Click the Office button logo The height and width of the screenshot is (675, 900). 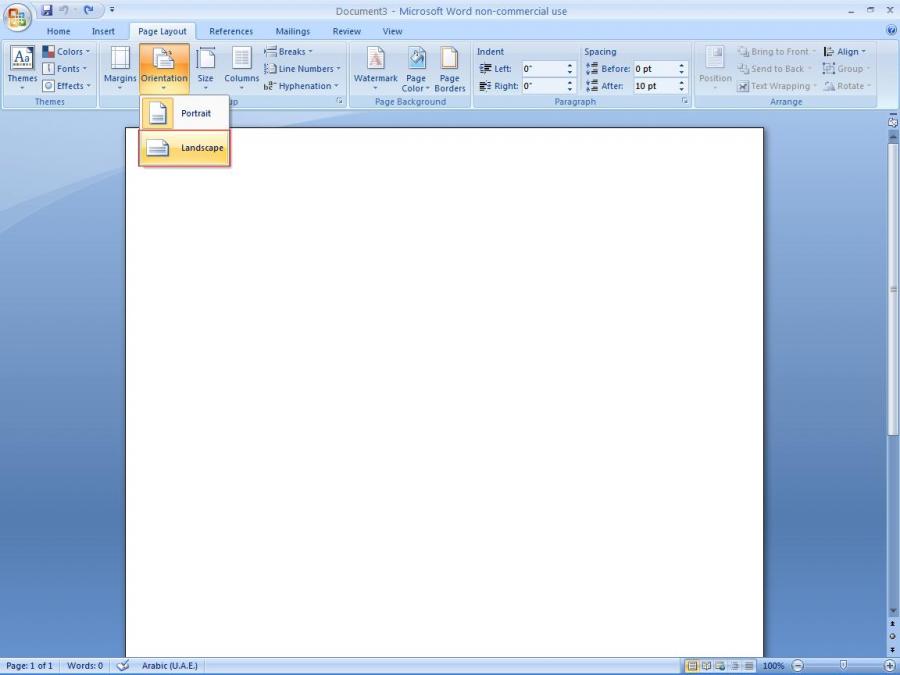18,19
